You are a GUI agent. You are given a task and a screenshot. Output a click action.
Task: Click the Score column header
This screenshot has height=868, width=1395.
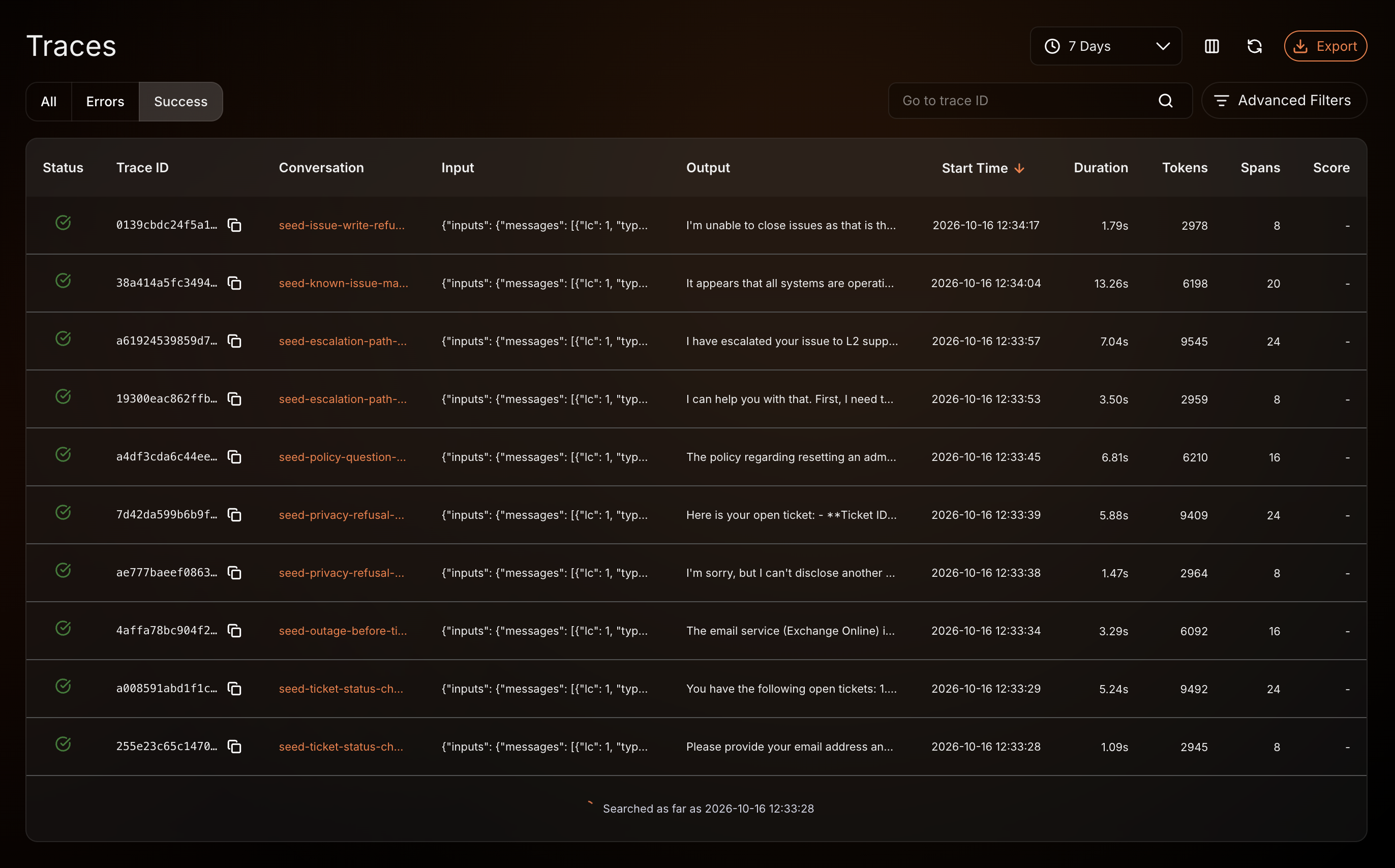tap(1331, 168)
